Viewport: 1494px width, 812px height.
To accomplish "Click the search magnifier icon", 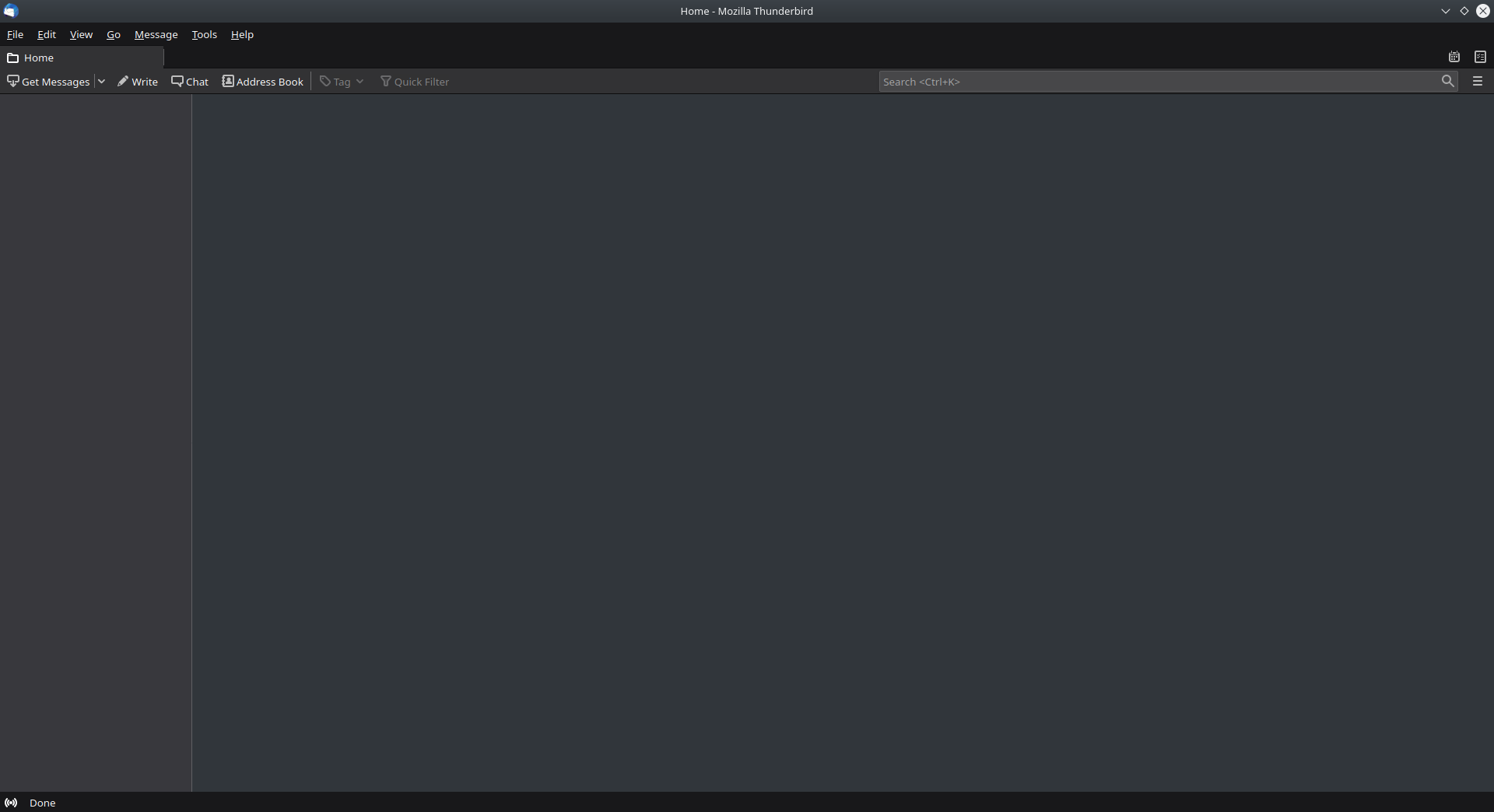I will 1447,81.
